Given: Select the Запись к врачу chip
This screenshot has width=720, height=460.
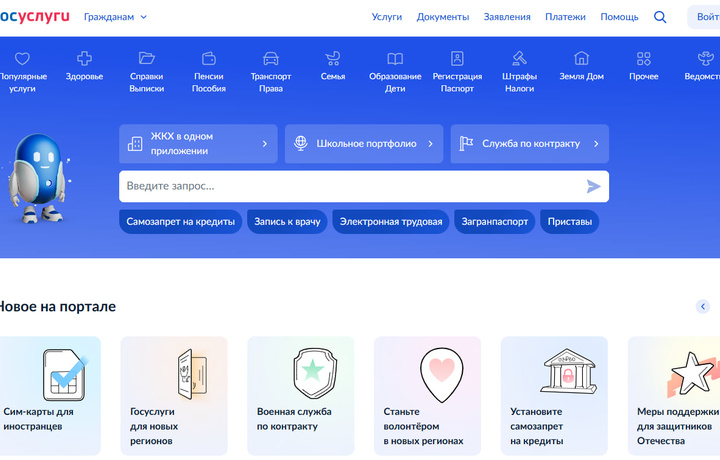Looking at the screenshot, I should click(x=287, y=222).
